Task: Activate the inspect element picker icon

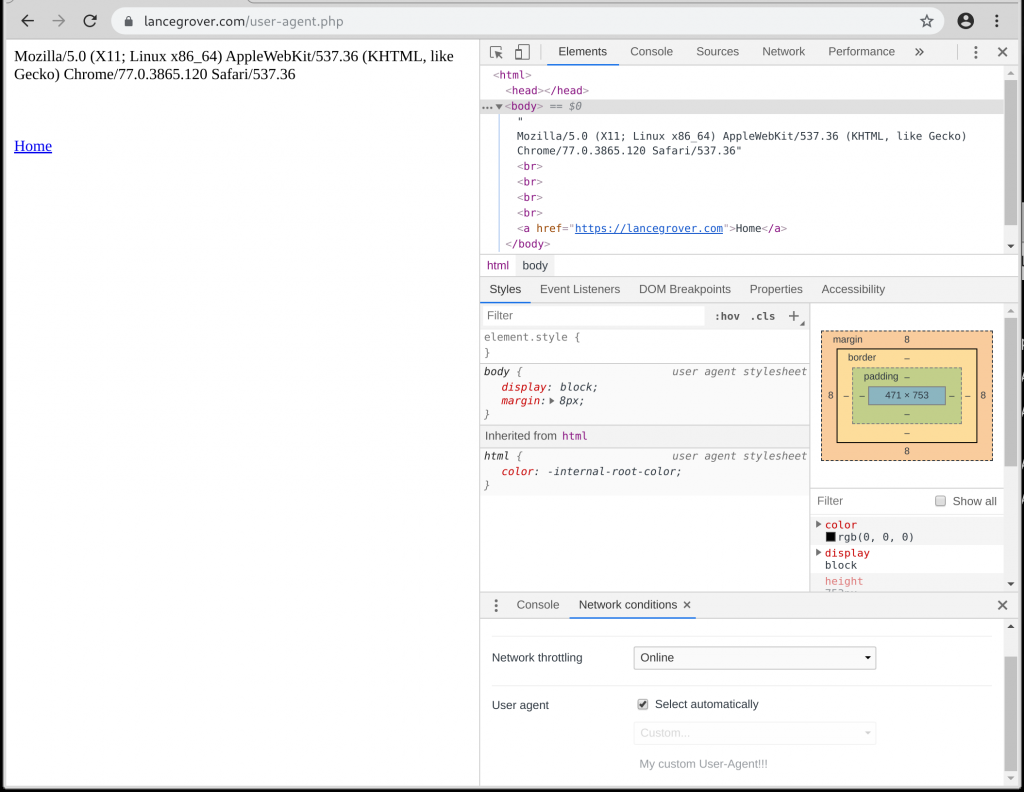Action: pos(496,52)
